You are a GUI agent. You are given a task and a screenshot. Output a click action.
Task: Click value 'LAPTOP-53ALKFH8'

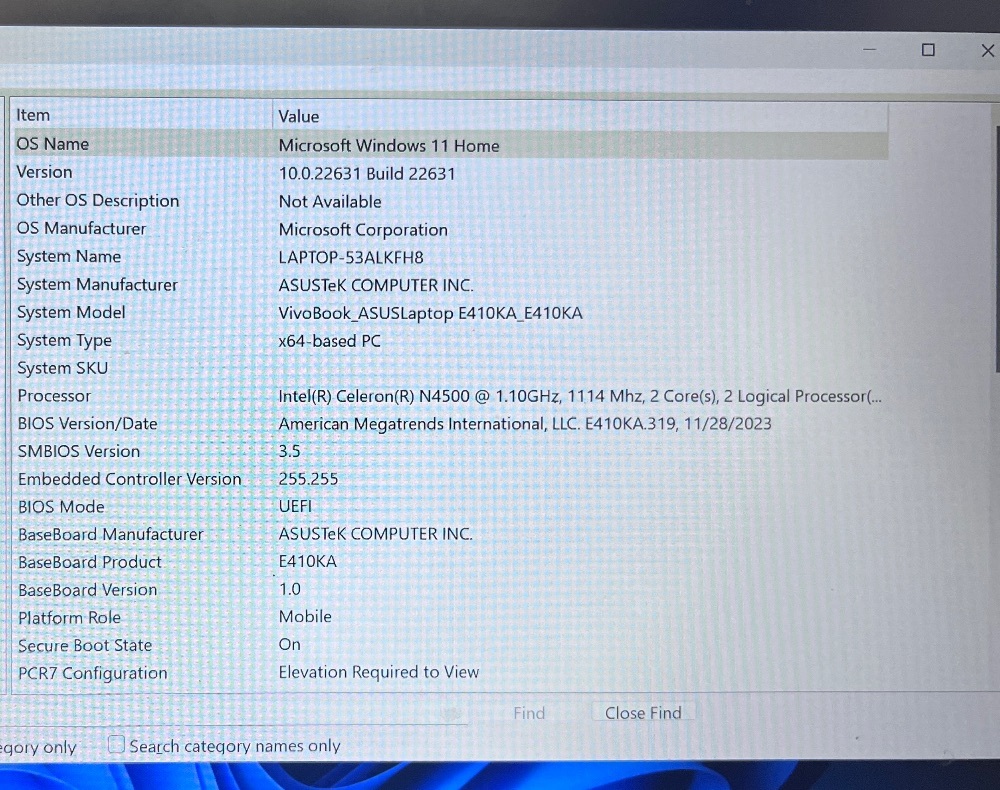coord(351,258)
